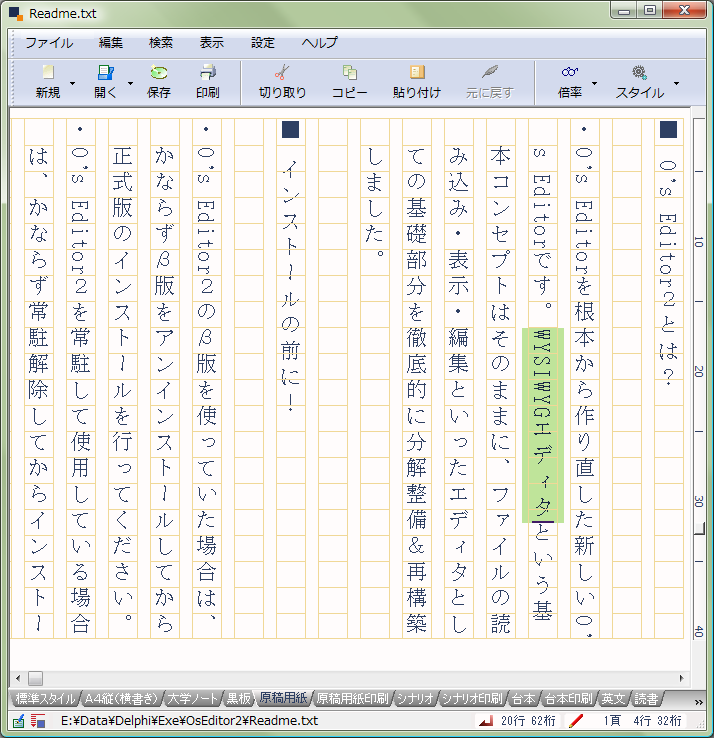The width and height of the screenshot is (714, 738).
Task: Print using the 印刷 toolbar icon
Action: click(x=208, y=72)
